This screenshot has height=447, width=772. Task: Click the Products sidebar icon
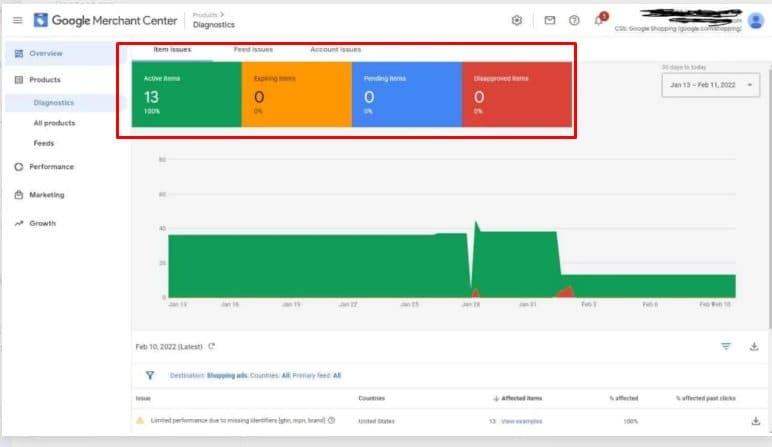pos(19,80)
